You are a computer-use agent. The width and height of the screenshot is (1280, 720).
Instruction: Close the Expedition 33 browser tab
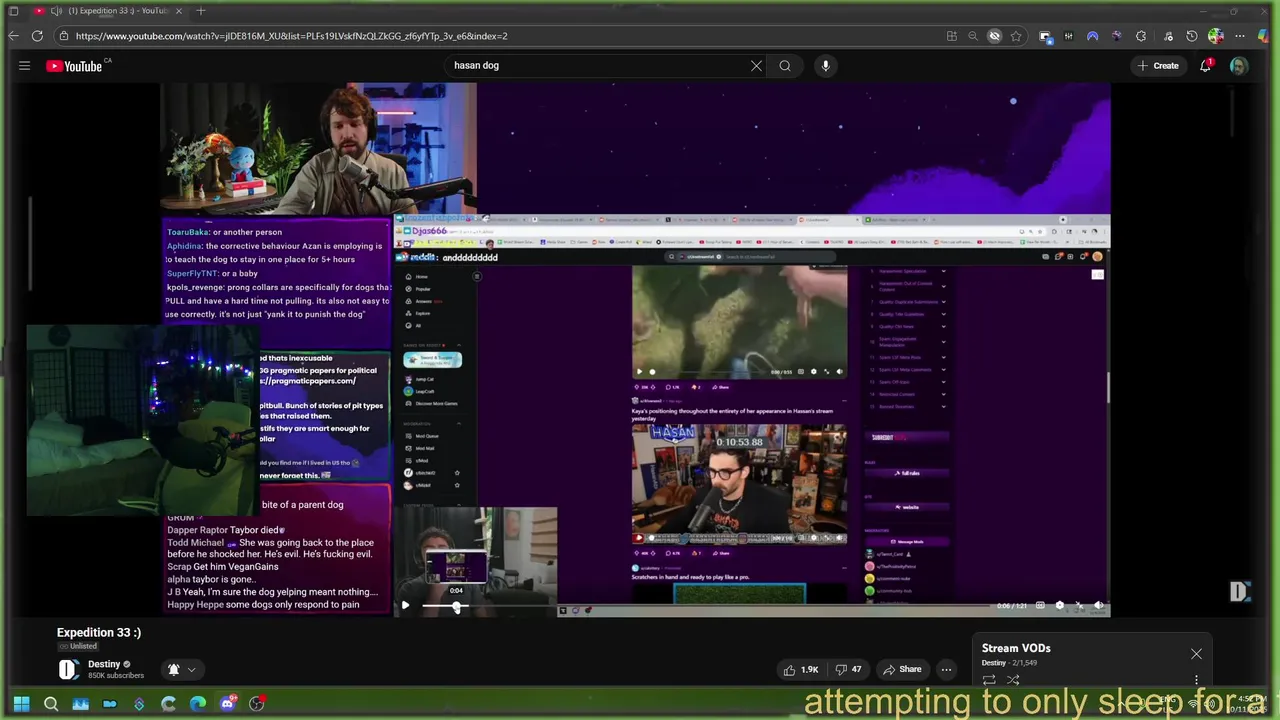click(x=179, y=11)
